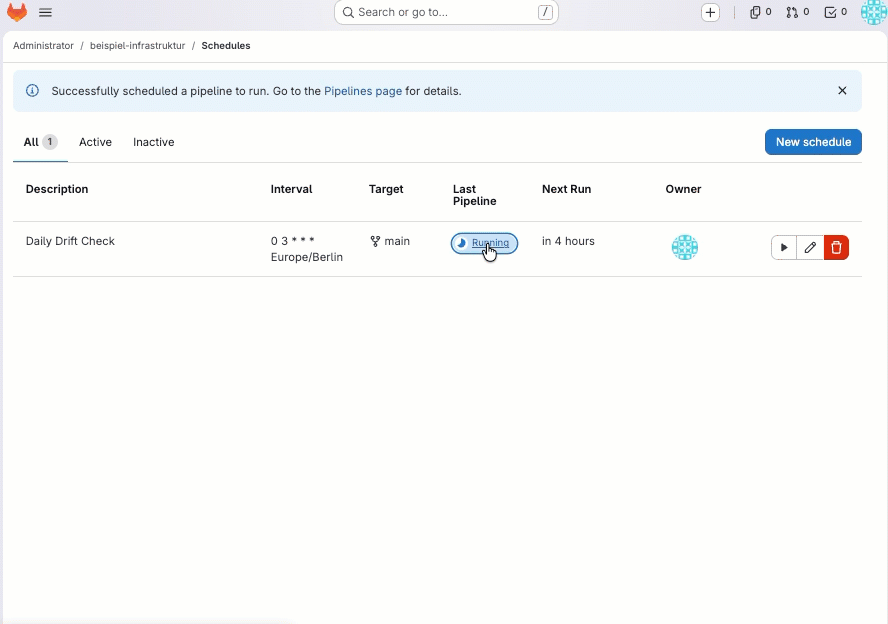Open the schedule owner's avatar
The width and height of the screenshot is (888, 624).
(685, 247)
